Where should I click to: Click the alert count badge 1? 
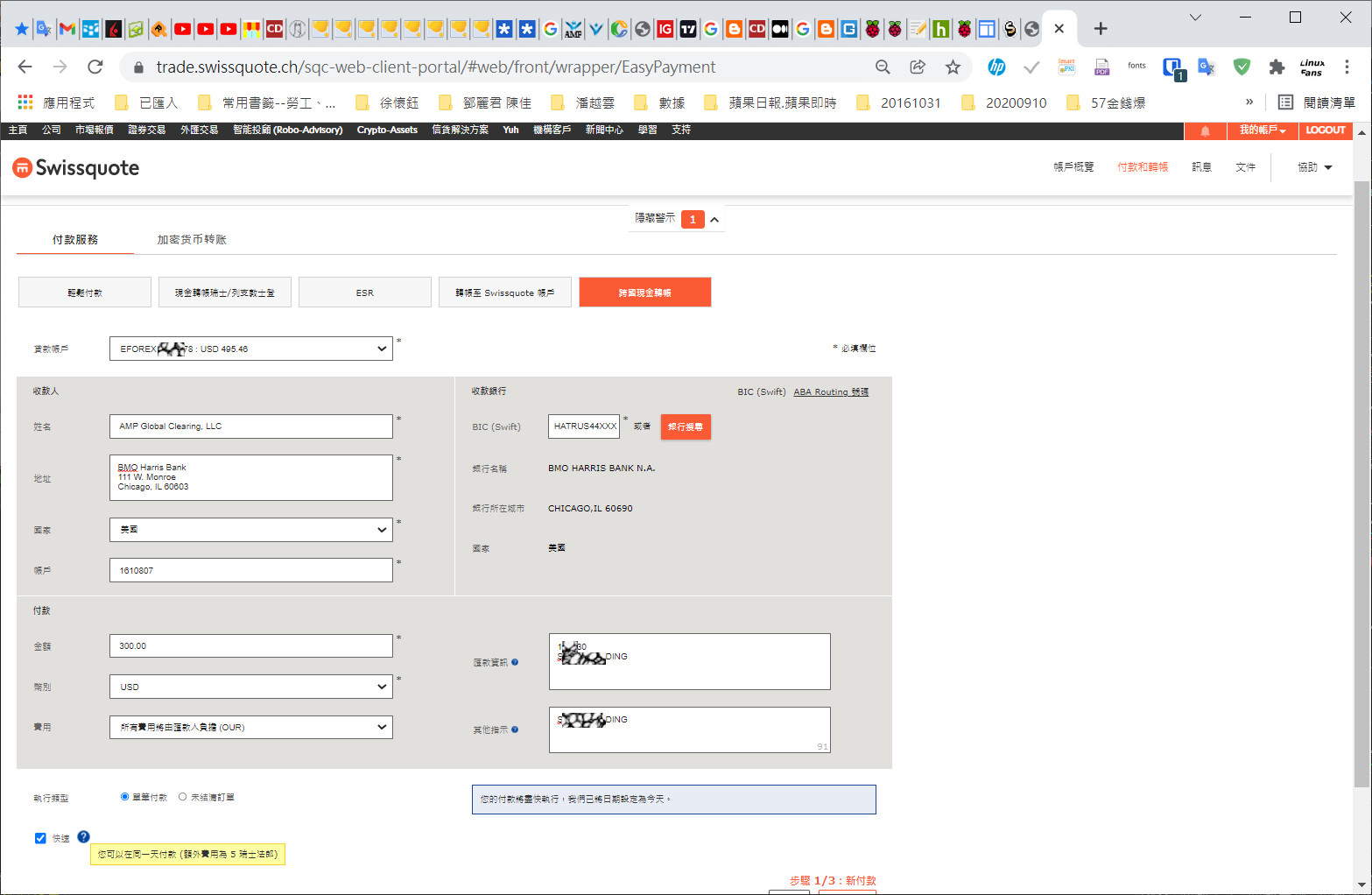tap(693, 220)
